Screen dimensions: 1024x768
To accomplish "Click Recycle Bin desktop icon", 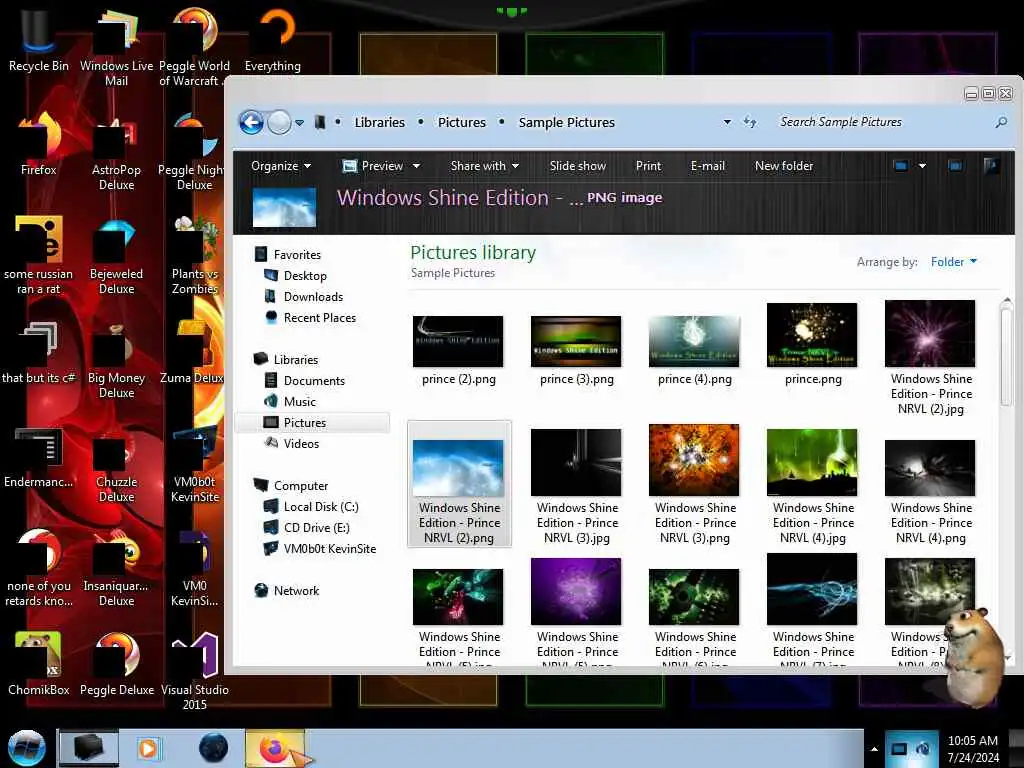I will [38, 40].
